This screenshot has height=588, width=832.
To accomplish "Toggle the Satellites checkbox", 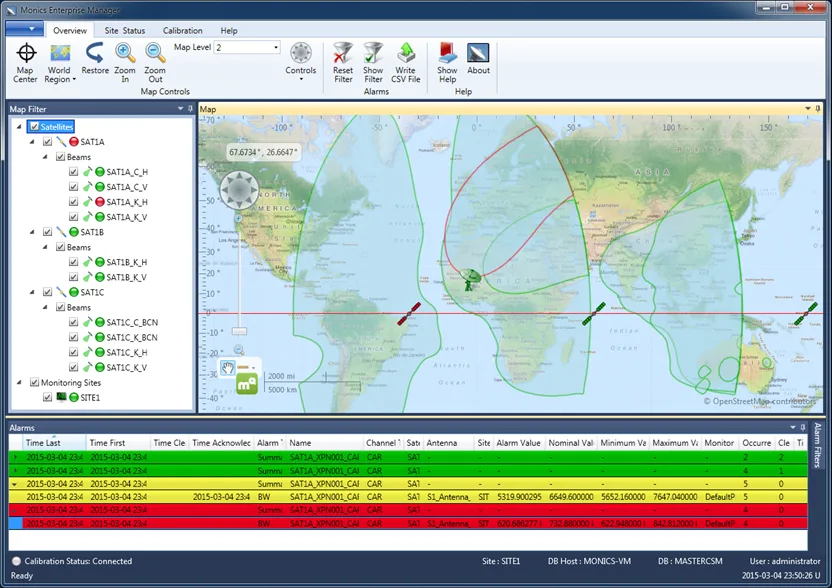I will pos(34,126).
